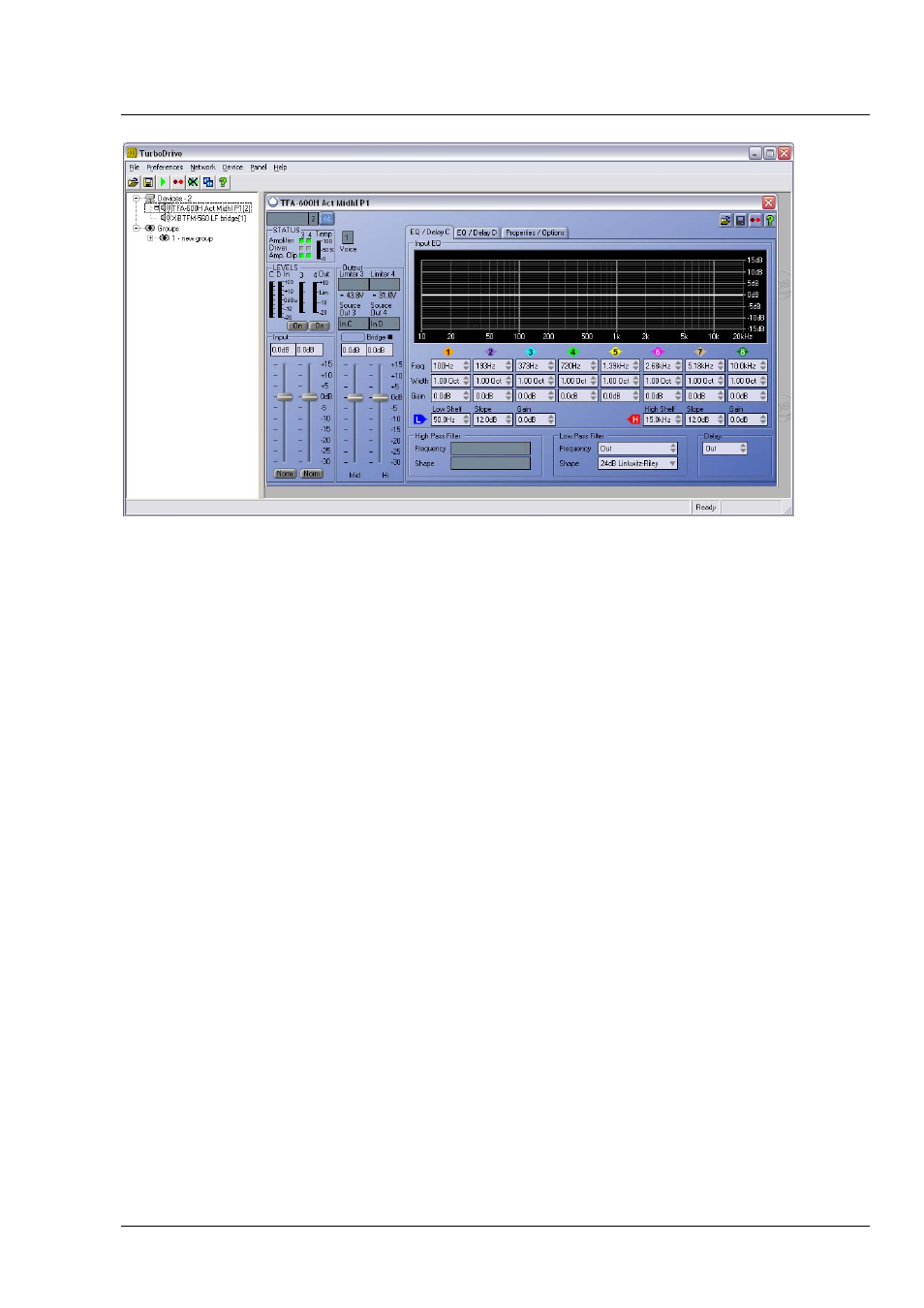This screenshot has width=924, height=1308.
Task: Click the Open file toolbar icon
Action: [x=134, y=182]
